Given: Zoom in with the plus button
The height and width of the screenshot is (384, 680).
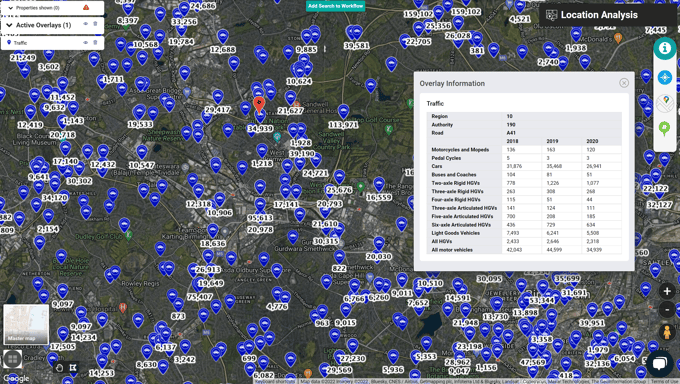Looking at the screenshot, I should tap(667, 291).
